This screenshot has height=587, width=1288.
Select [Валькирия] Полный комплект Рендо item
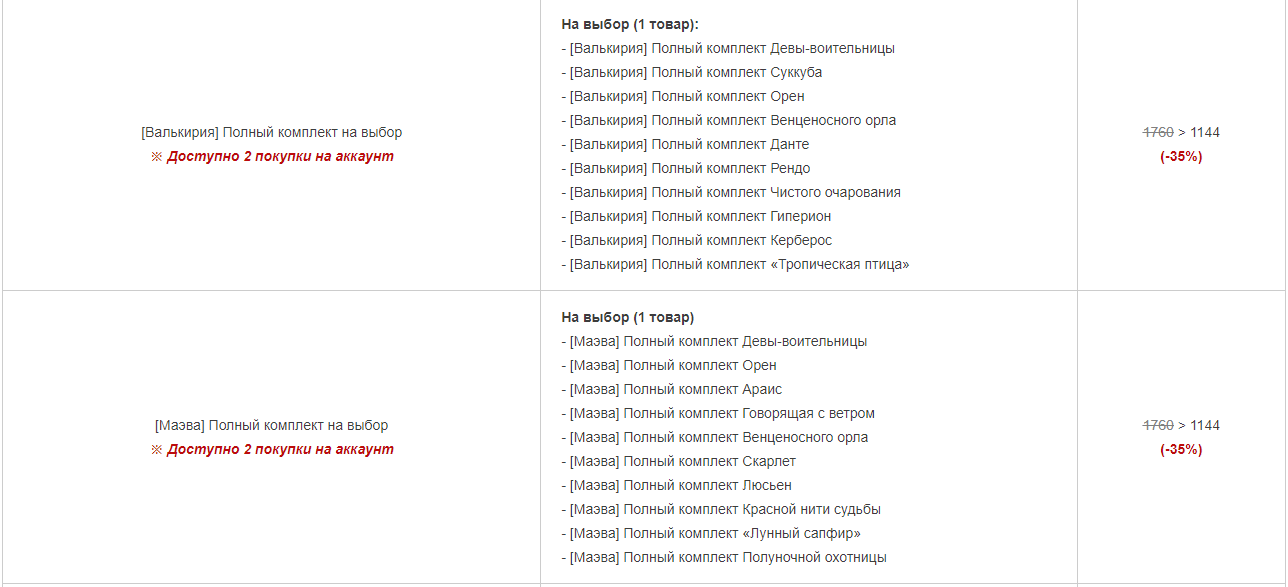(686, 168)
